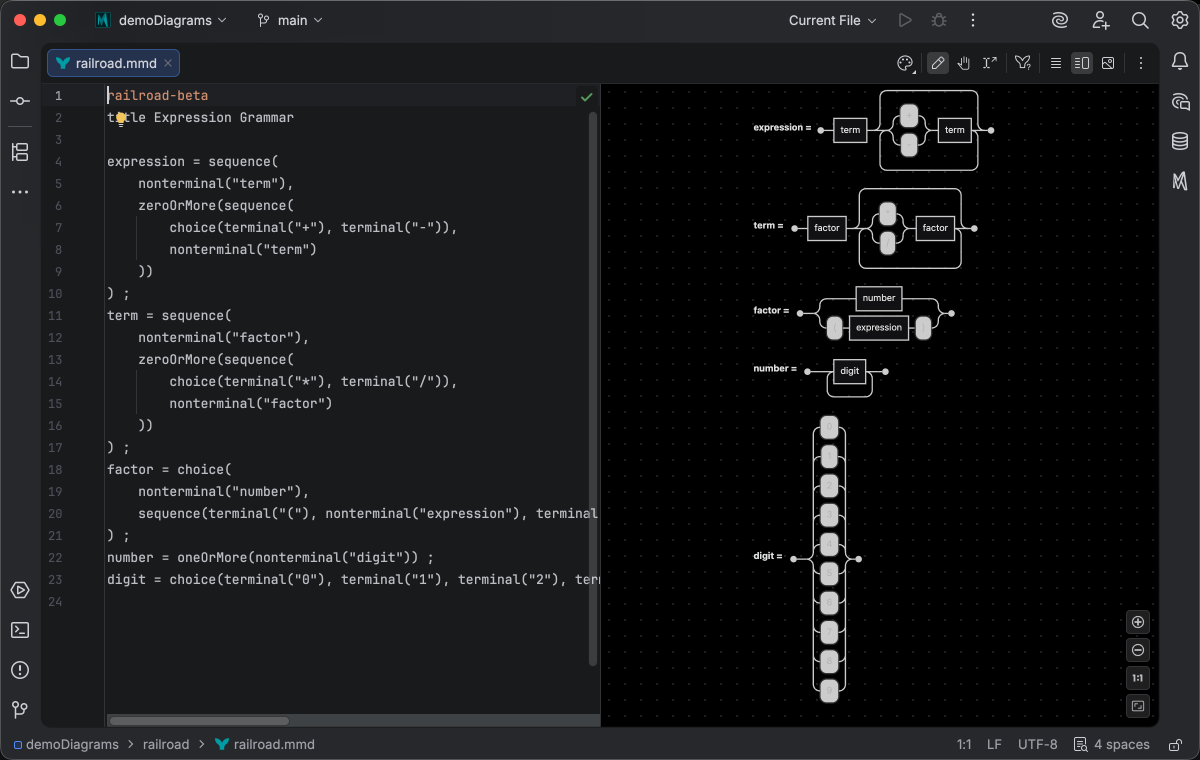Open the main branch dropdown
The height and width of the screenshot is (760, 1200).
click(x=290, y=20)
